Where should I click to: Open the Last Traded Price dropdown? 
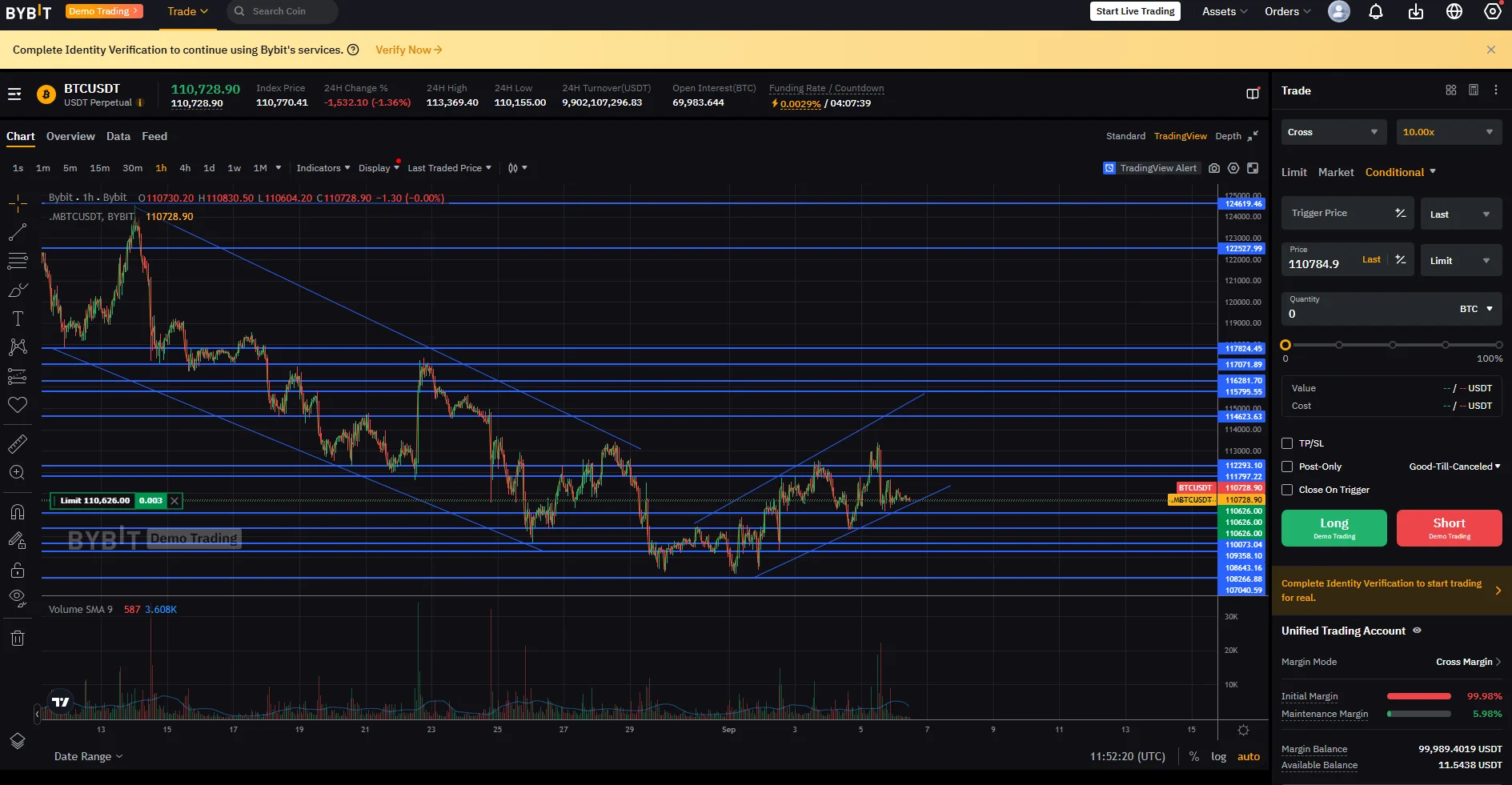click(x=449, y=168)
